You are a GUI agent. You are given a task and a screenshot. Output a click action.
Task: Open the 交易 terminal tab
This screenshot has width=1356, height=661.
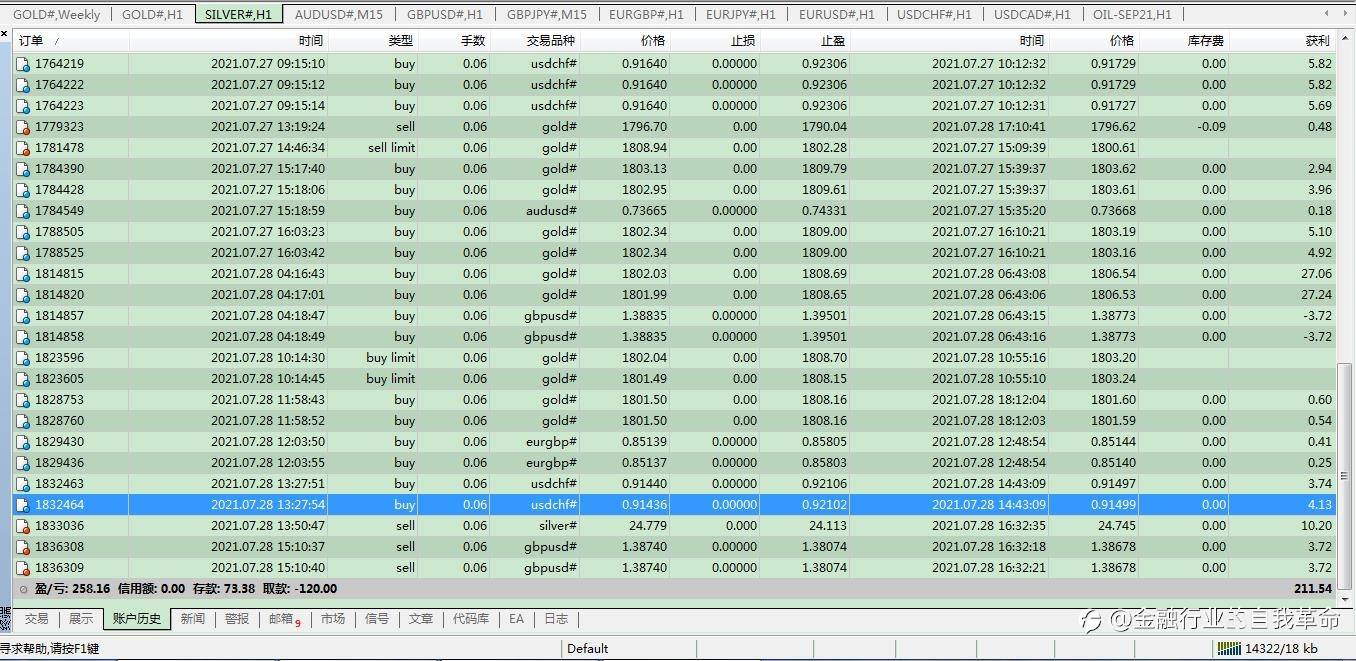coord(36,619)
